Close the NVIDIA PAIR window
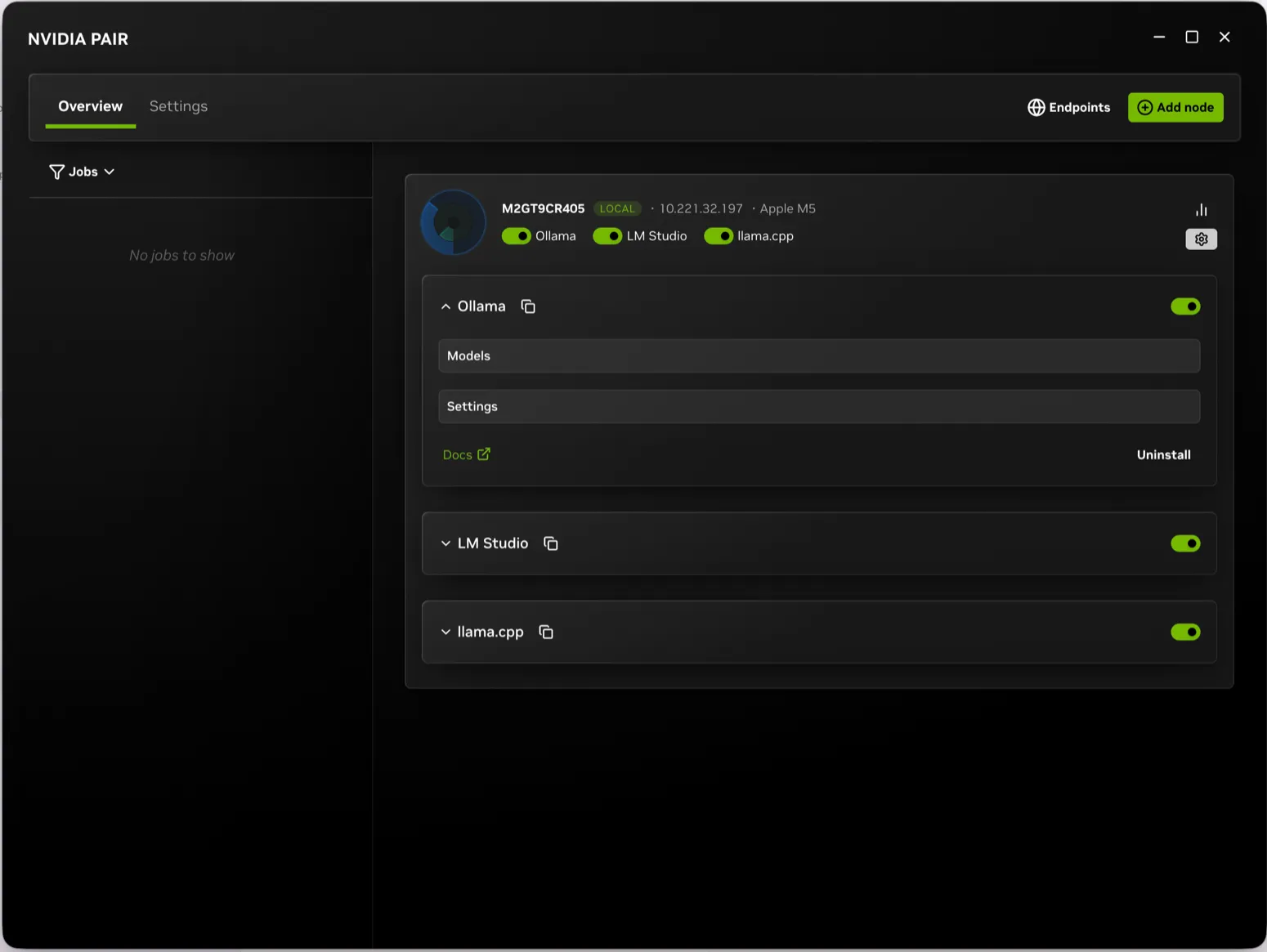This screenshot has height=952, width=1267. (x=1224, y=37)
